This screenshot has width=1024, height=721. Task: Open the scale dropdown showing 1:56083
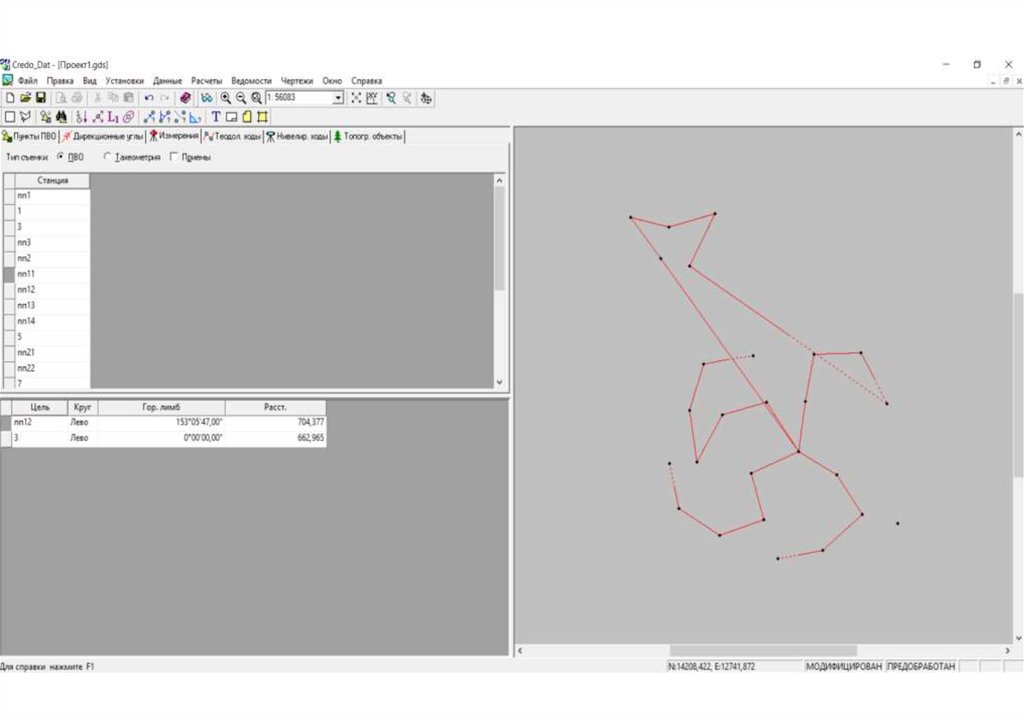click(338, 98)
